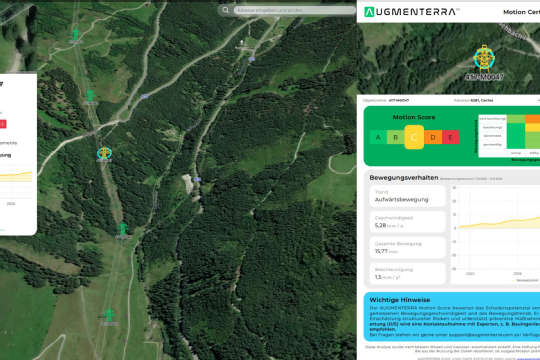The image size is (540, 360).
Task: Click the 'Motion Score' heading
Action: click(x=414, y=117)
